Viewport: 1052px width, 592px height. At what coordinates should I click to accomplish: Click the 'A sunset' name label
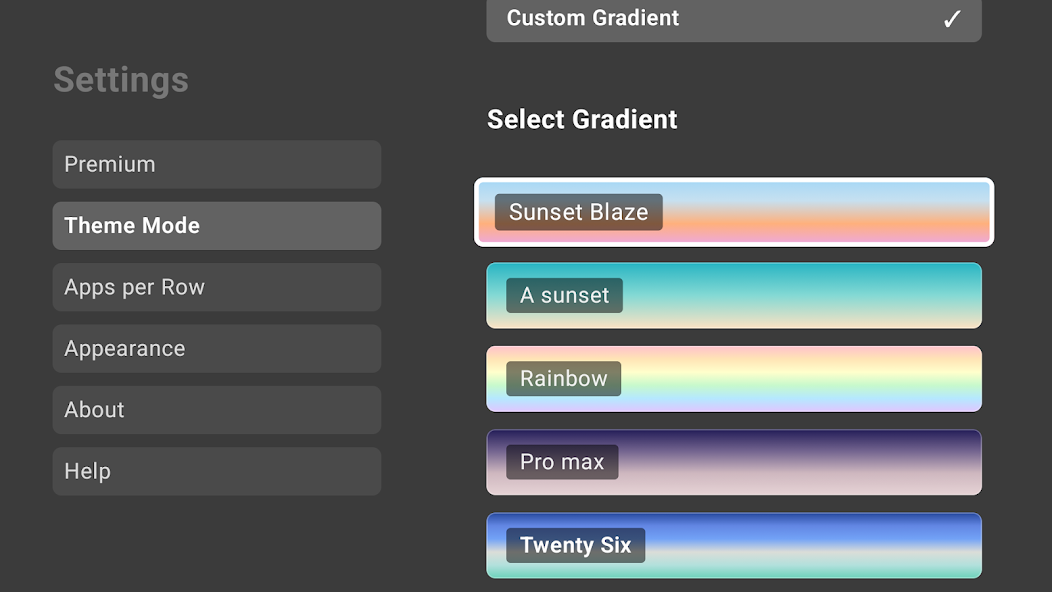(564, 296)
